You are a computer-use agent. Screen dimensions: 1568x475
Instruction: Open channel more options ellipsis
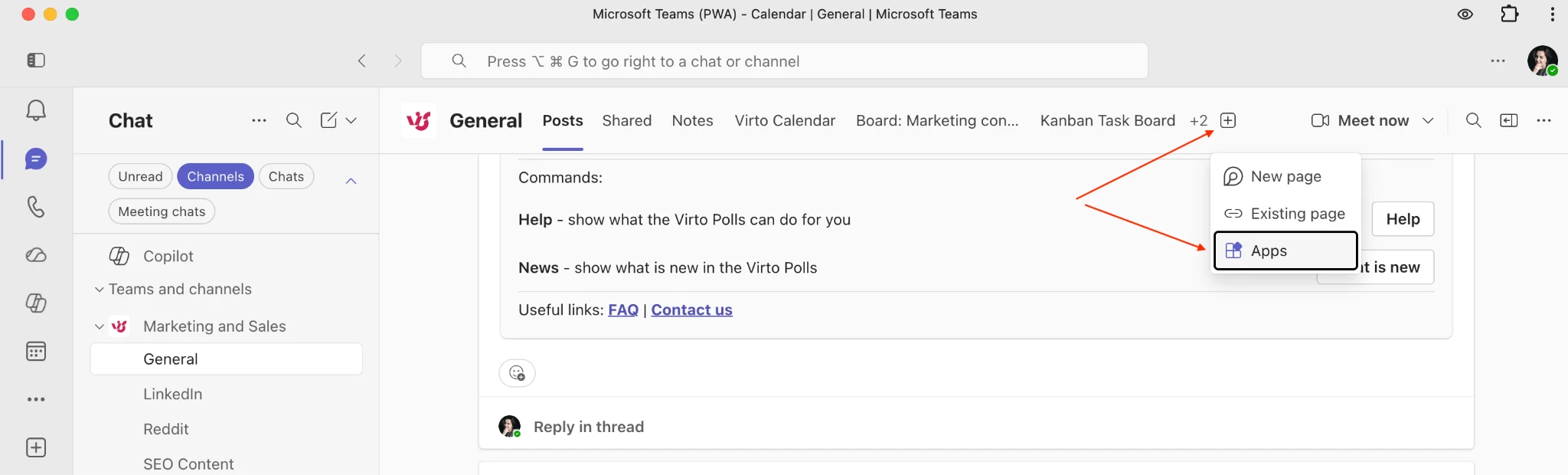pos(1543,120)
